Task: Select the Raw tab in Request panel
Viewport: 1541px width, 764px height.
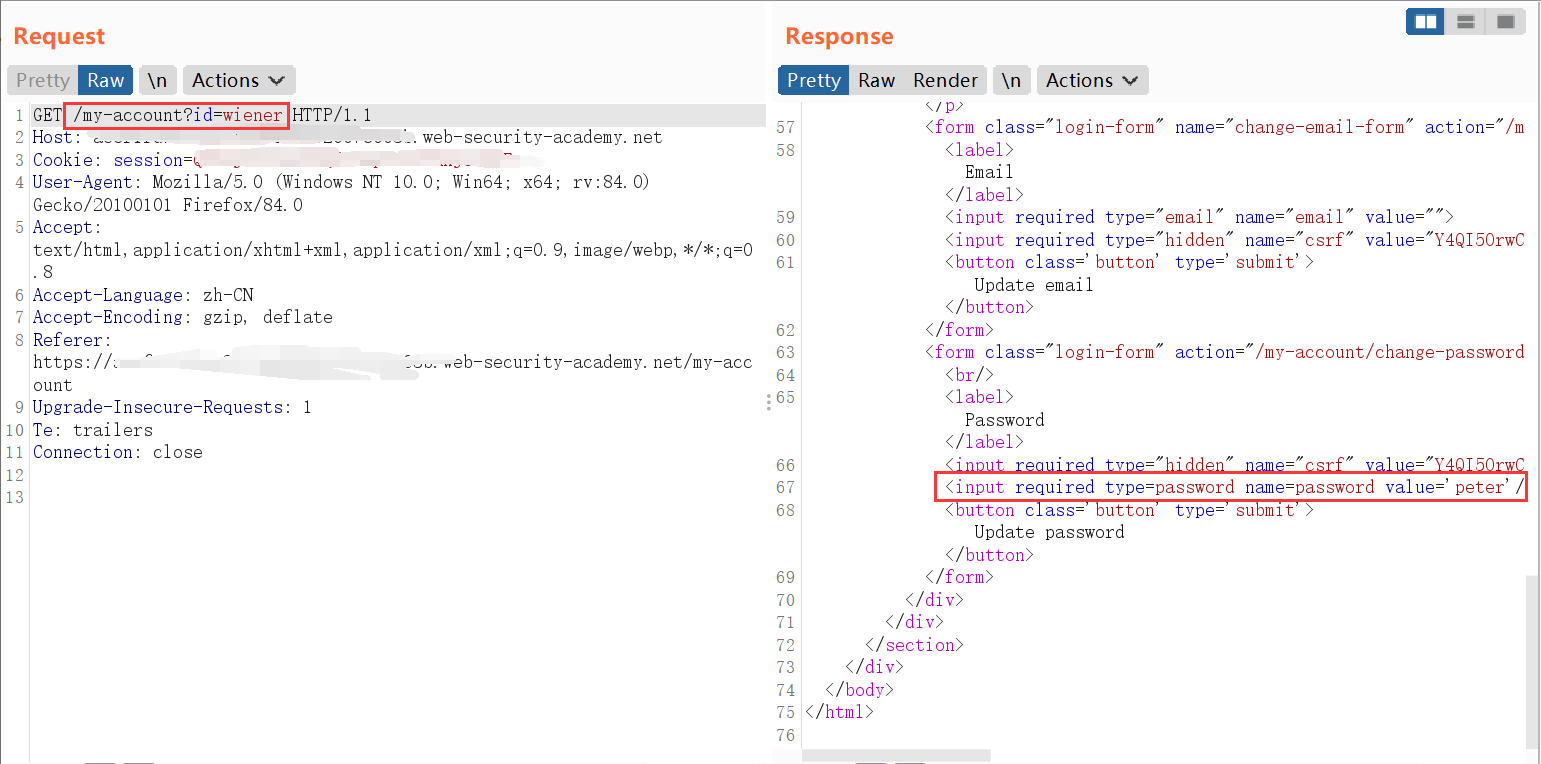Action: (x=105, y=80)
